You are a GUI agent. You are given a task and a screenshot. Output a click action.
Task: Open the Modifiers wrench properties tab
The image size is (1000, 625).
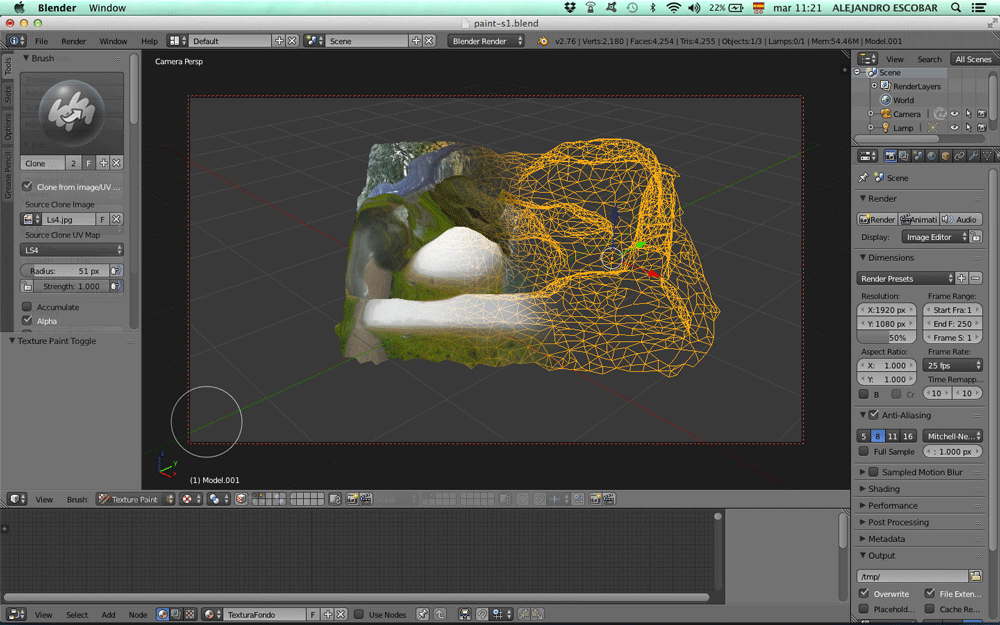point(973,155)
